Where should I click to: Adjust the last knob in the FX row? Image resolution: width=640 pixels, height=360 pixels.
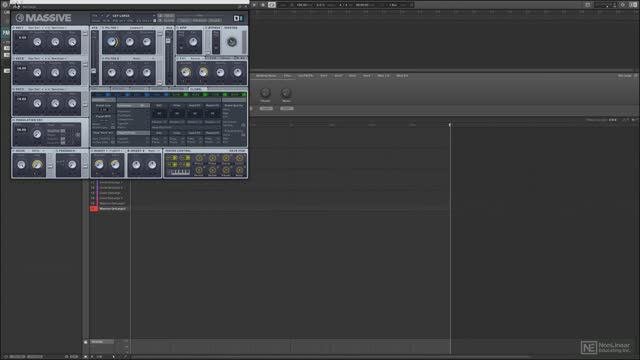click(238, 73)
